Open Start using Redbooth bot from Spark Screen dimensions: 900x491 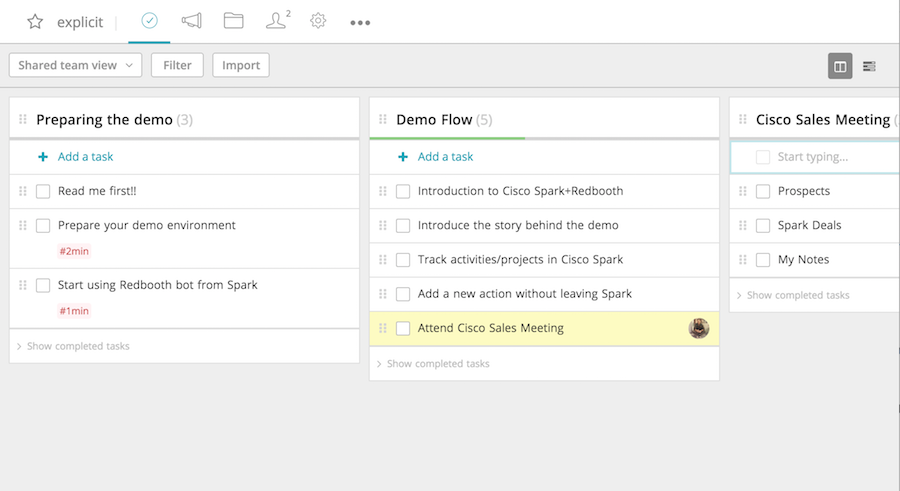(x=157, y=285)
